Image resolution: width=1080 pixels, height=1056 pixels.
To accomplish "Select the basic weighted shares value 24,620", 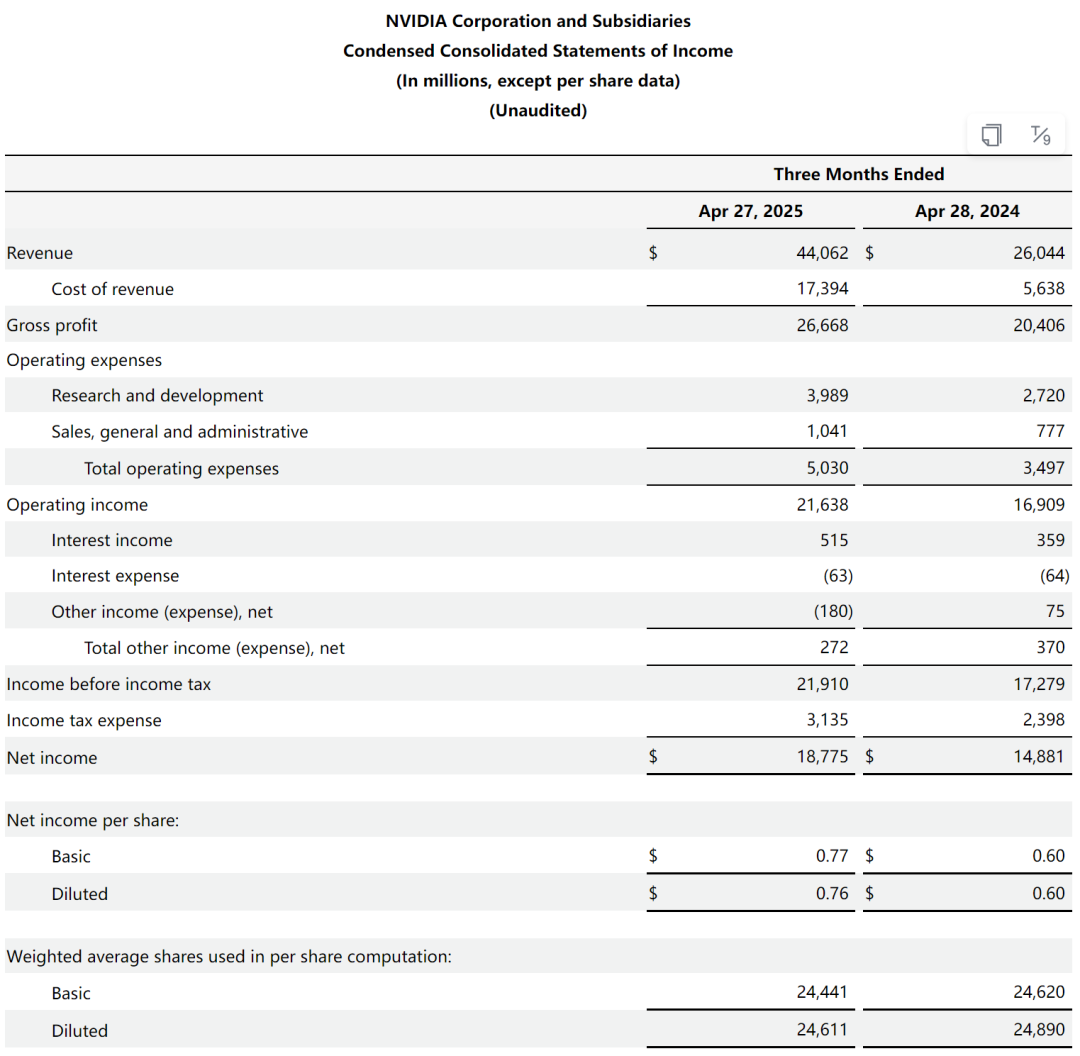I will (x=1039, y=992).
